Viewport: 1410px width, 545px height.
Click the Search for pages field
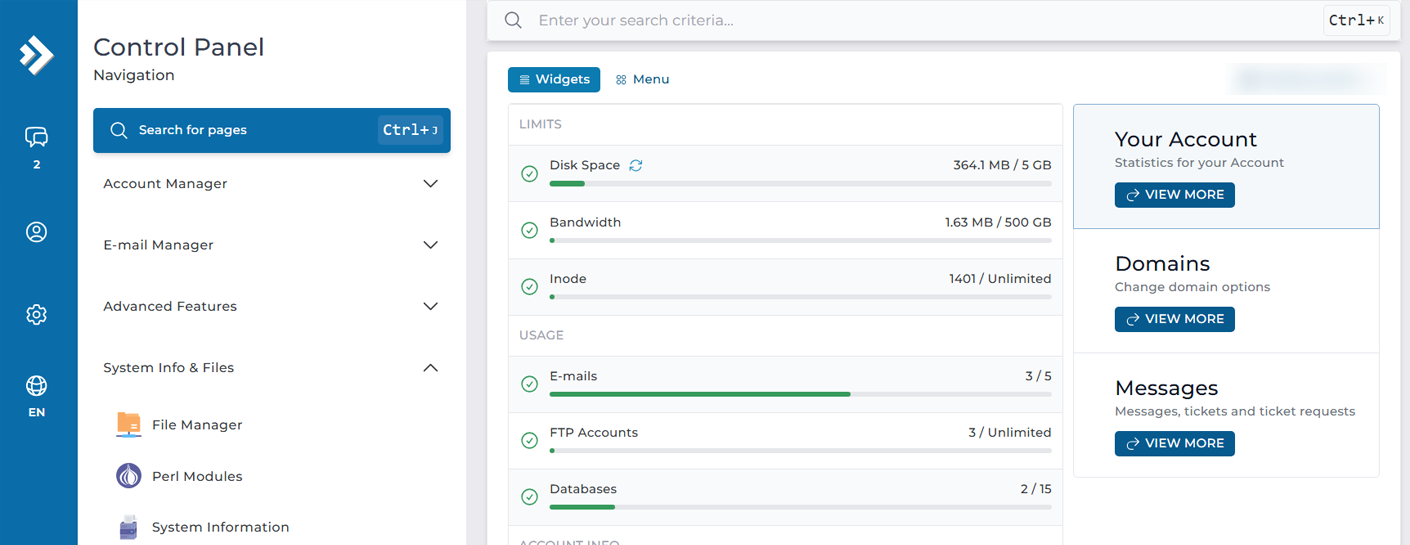pyautogui.click(x=271, y=131)
